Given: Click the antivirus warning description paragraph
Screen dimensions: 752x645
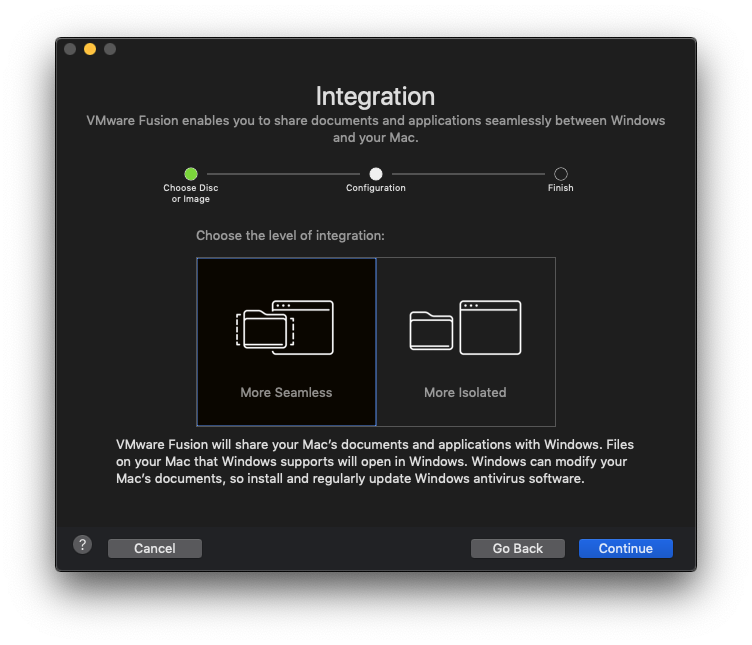Looking at the screenshot, I should pos(375,461).
